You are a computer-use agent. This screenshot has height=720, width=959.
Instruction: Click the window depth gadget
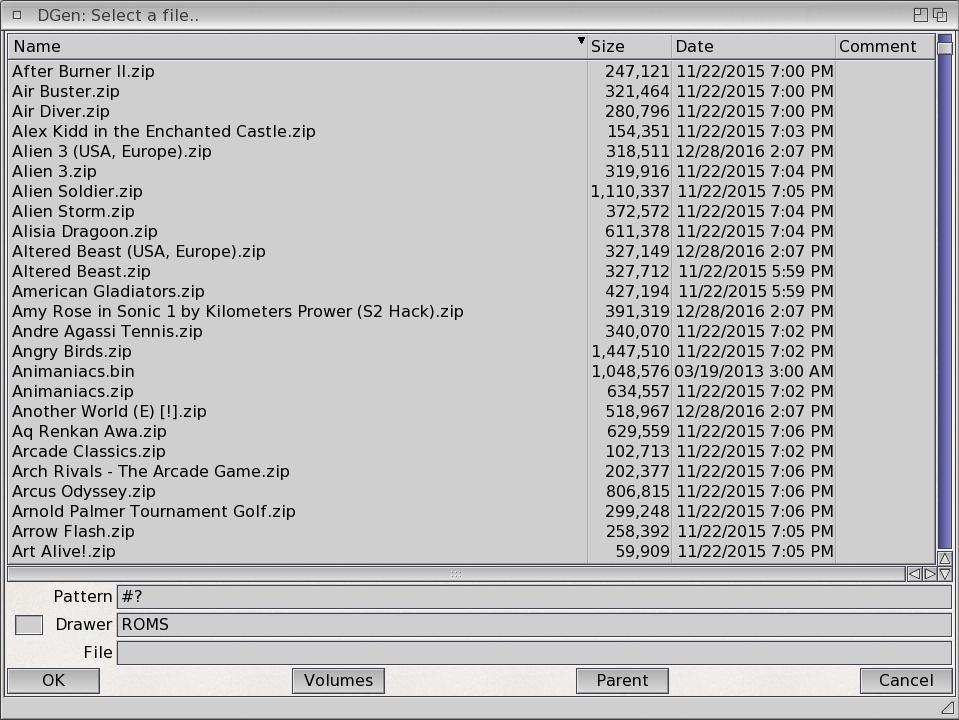[x=940, y=15]
